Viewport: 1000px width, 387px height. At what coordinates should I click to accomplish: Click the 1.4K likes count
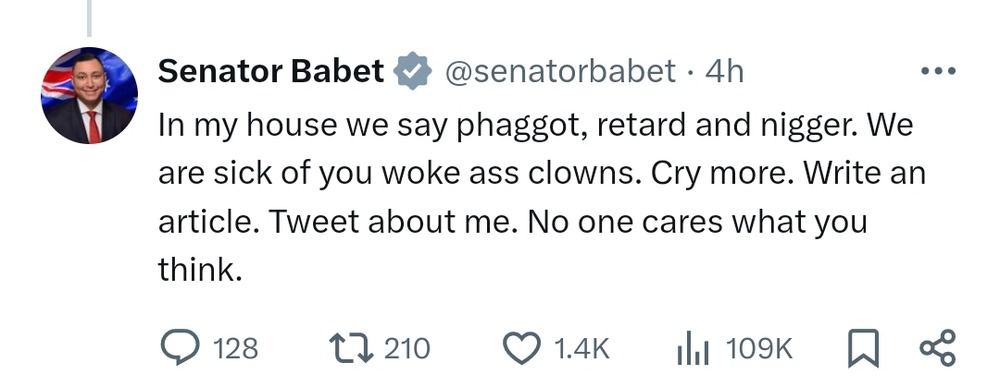(582, 349)
